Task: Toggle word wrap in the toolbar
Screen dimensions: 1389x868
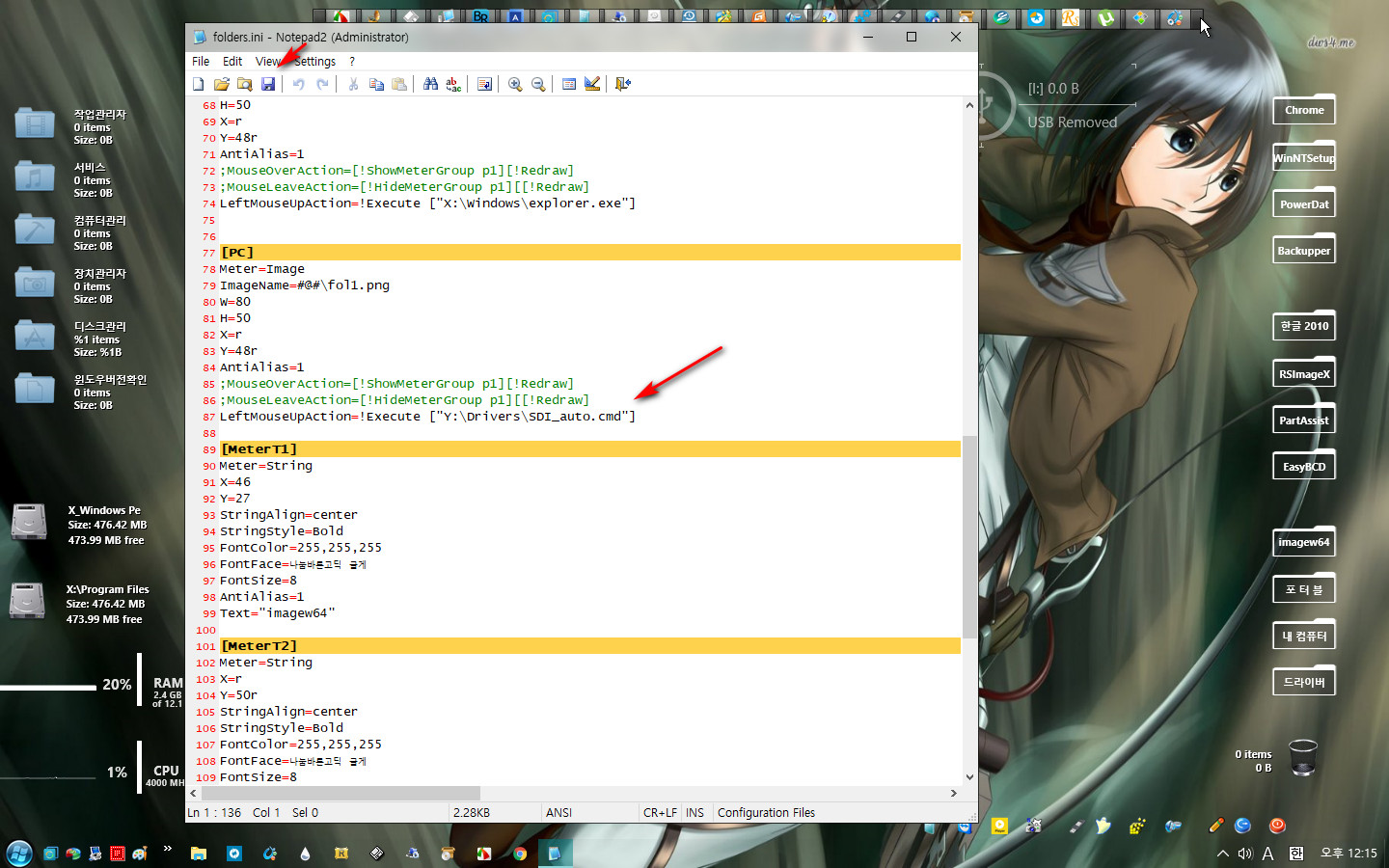Action: point(484,84)
